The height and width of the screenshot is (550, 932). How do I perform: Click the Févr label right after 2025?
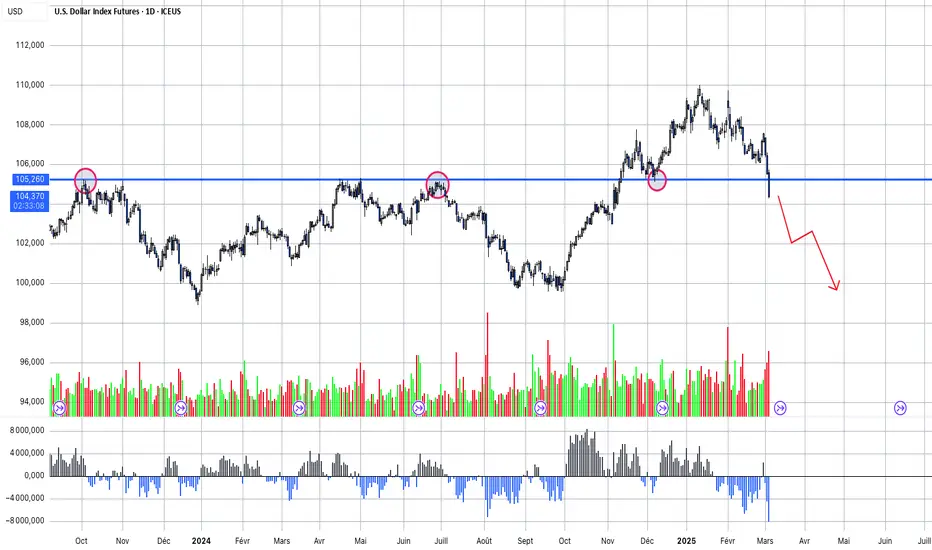point(728,540)
